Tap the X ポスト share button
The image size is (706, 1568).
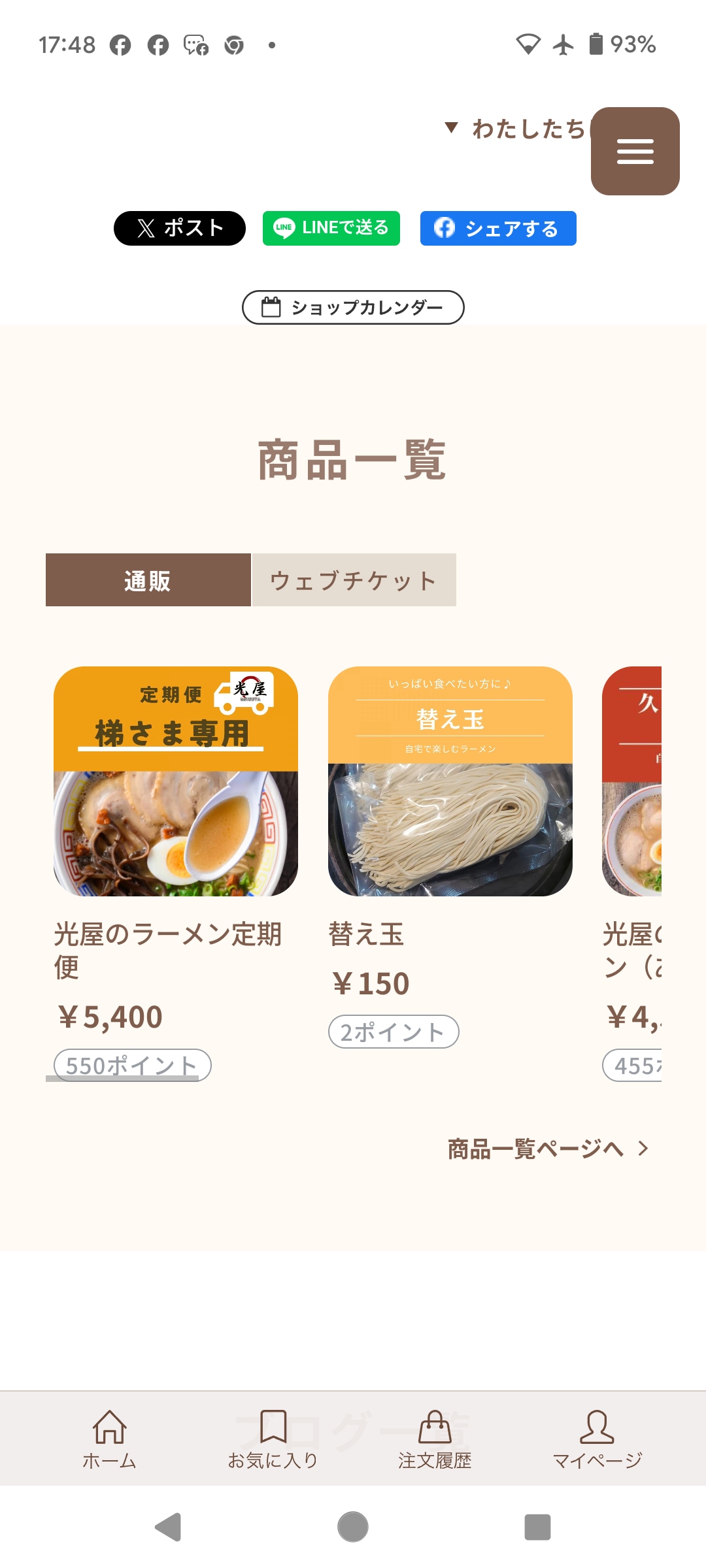click(x=180, y=228)
